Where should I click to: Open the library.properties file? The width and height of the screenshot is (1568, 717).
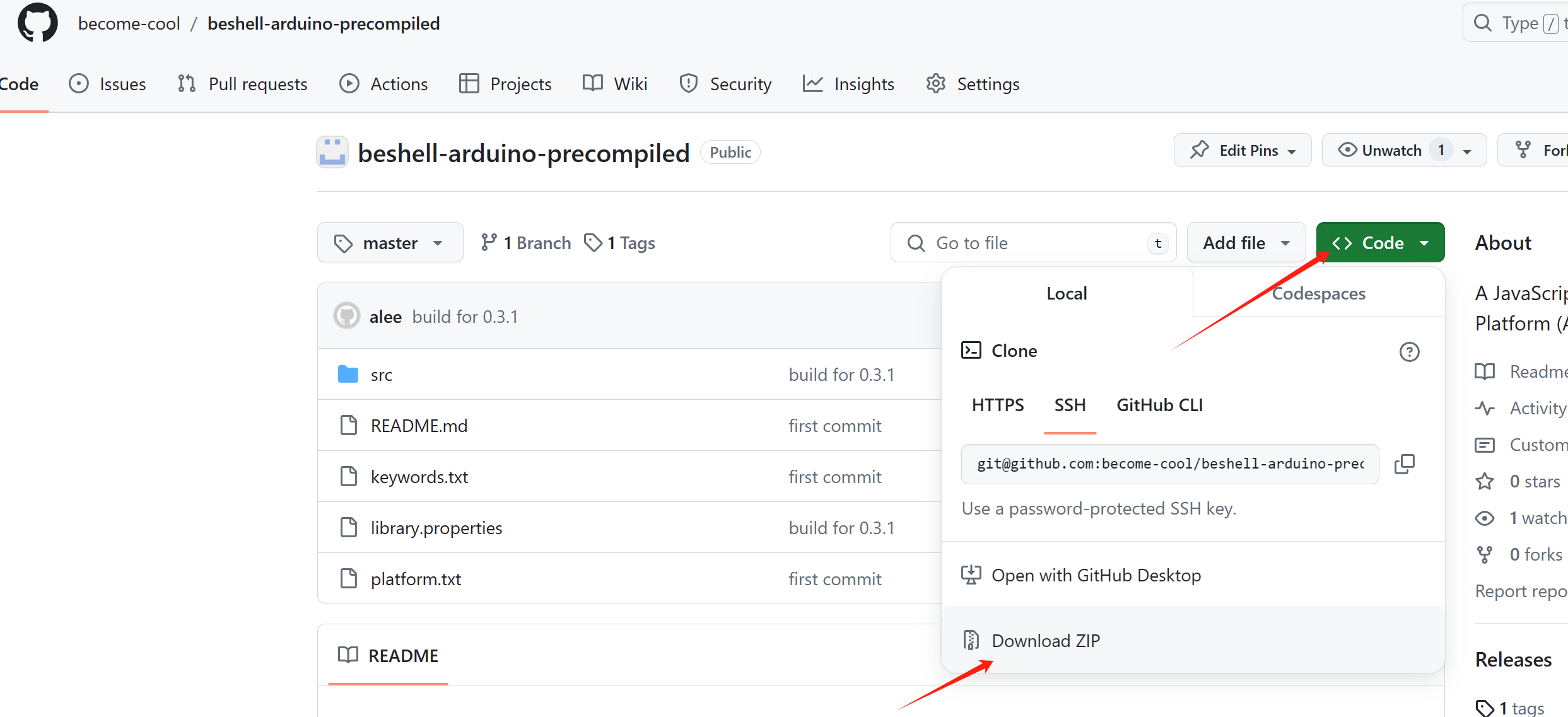[x=436, y=528]
